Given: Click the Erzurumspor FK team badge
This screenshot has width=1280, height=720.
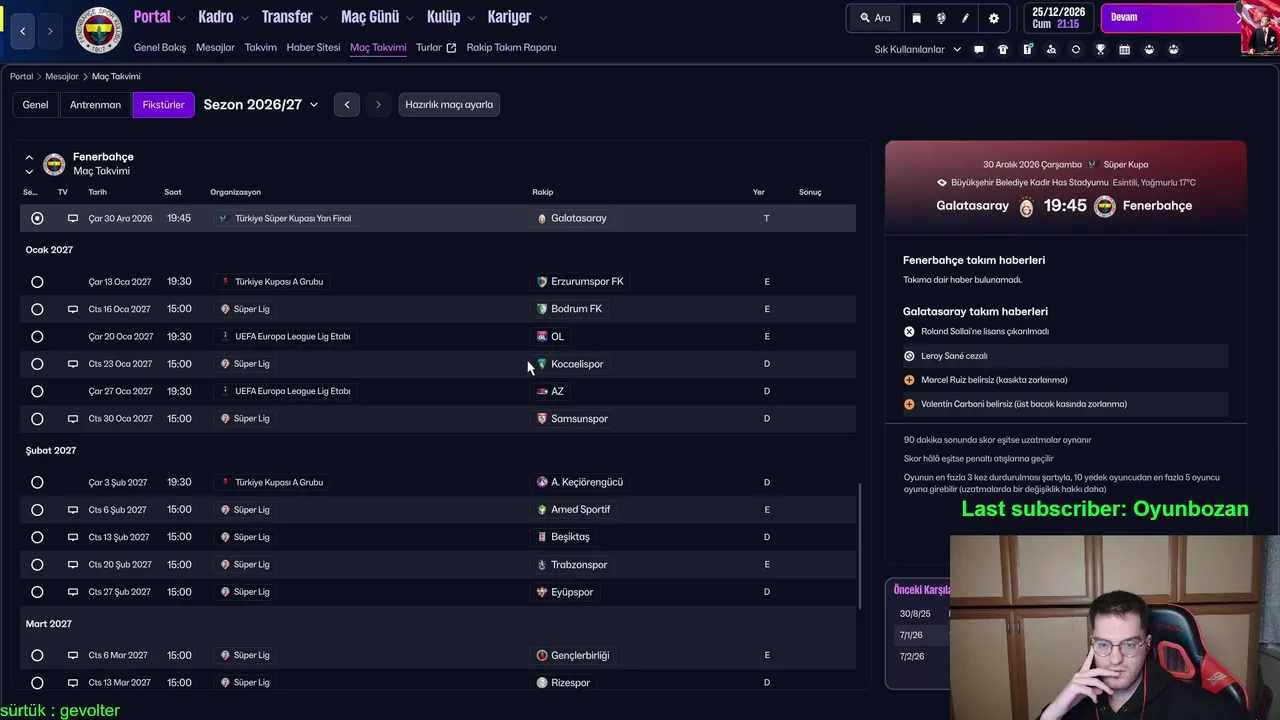Looking at the screenshot, I should coord(542,282).
